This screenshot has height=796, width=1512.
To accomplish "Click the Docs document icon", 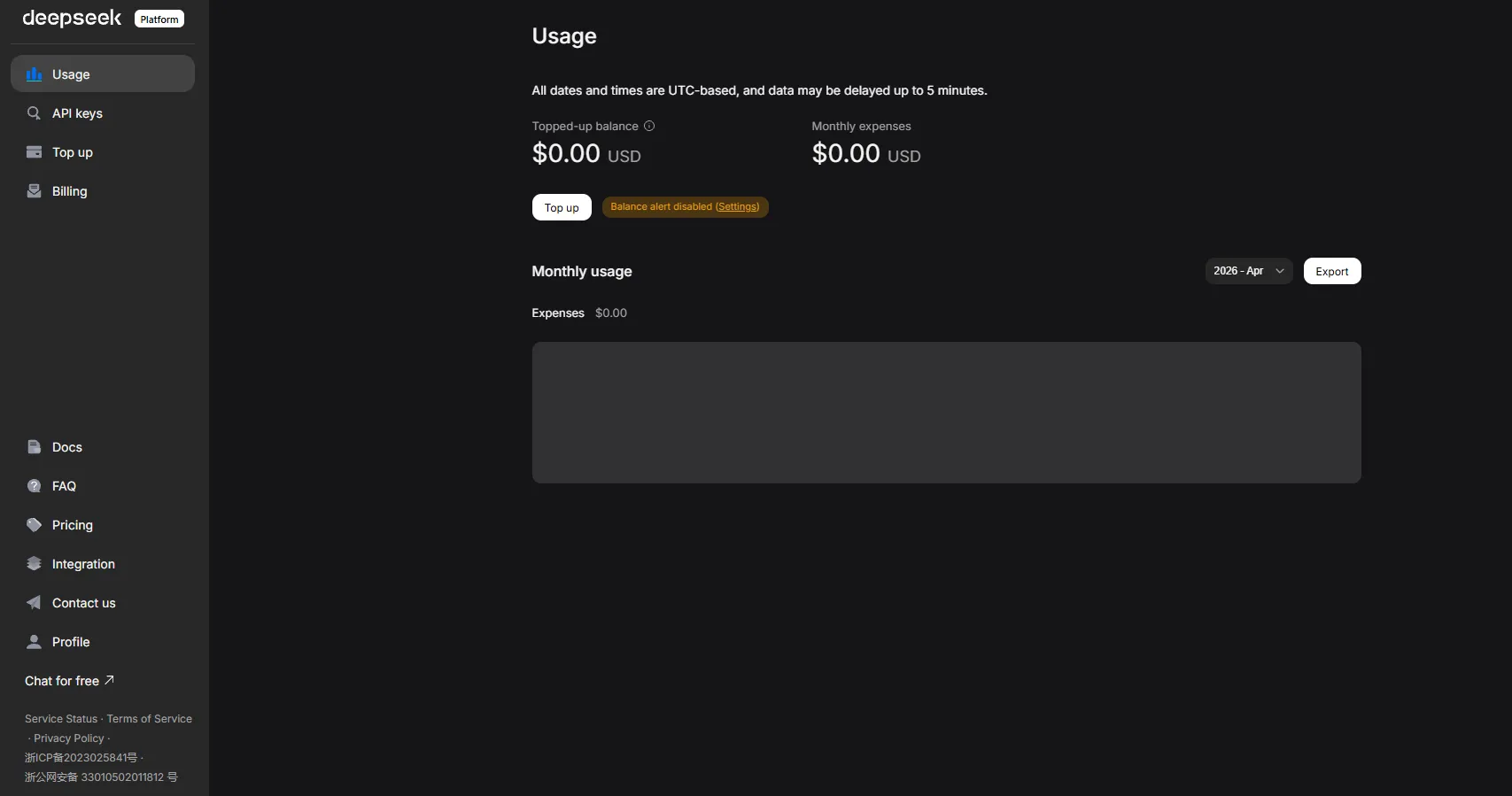I will 35,447.
